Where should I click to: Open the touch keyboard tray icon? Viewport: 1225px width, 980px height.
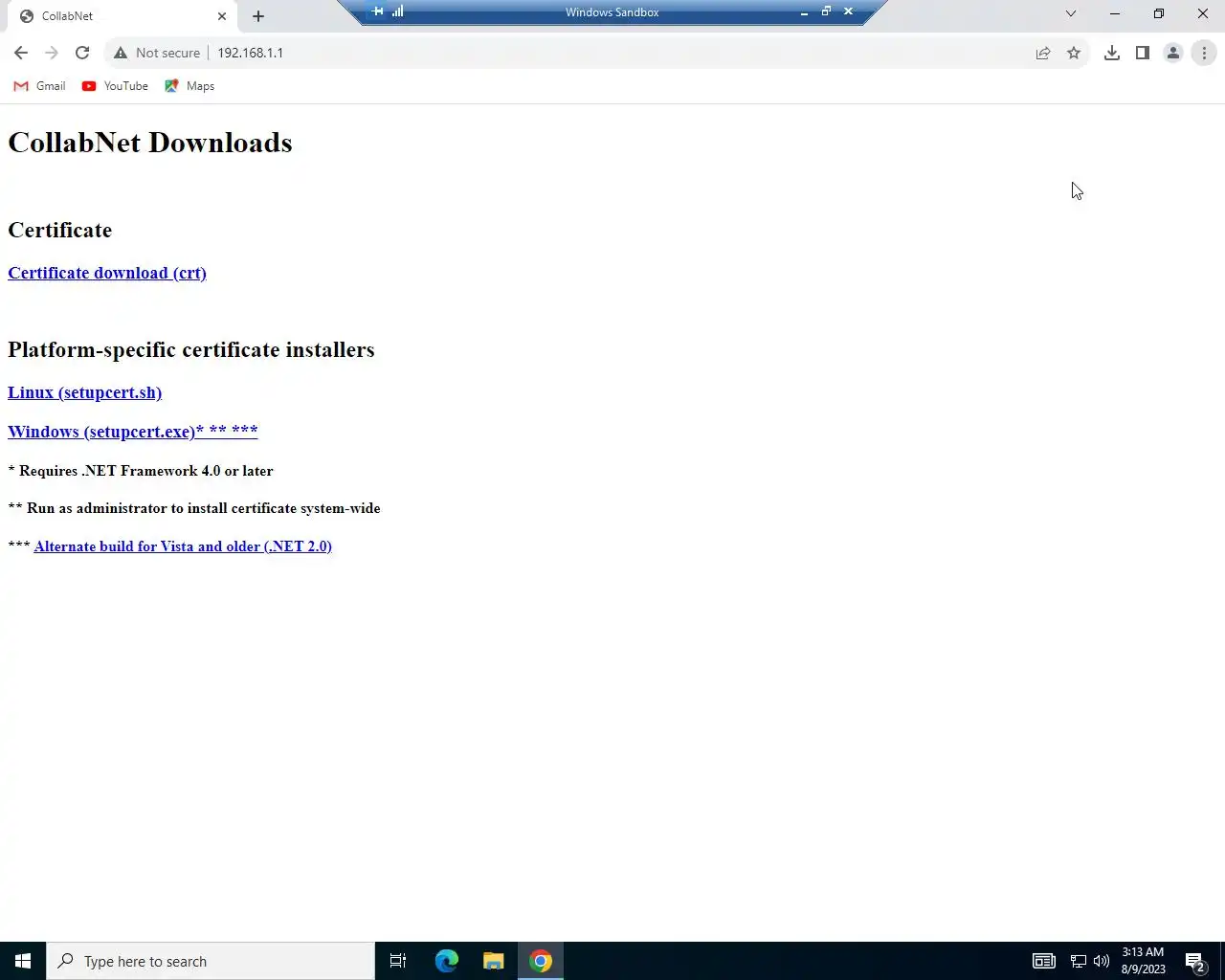(x=1043, y=961)
